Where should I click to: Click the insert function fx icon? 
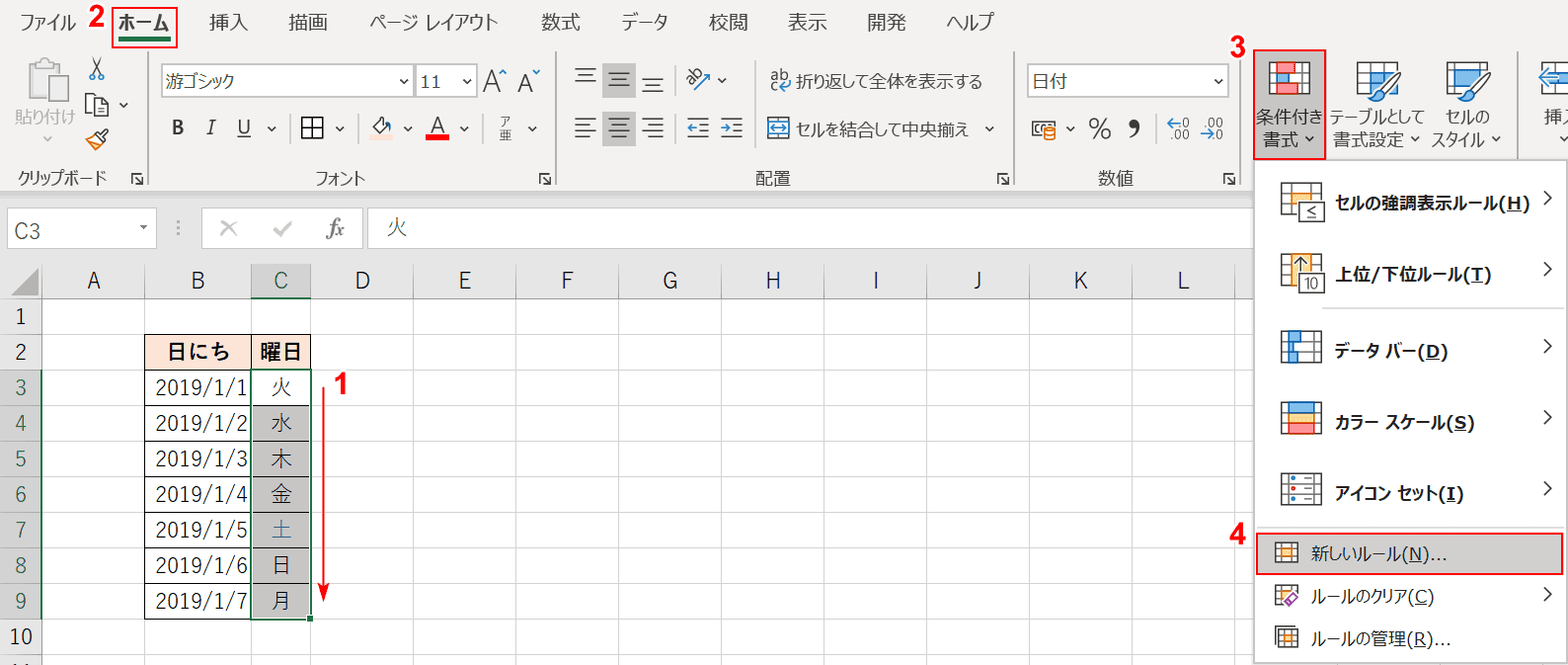pyautogui.click(x=336, y=228)
